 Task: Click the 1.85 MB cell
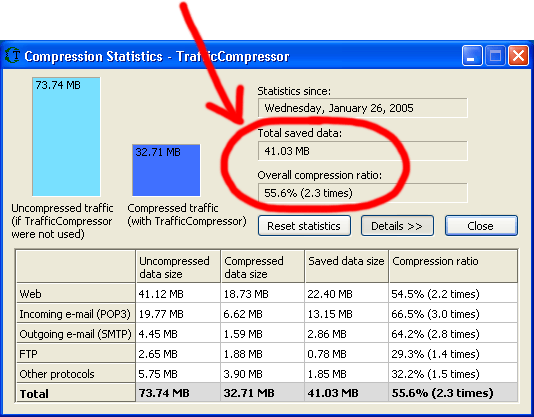(347, 374)
